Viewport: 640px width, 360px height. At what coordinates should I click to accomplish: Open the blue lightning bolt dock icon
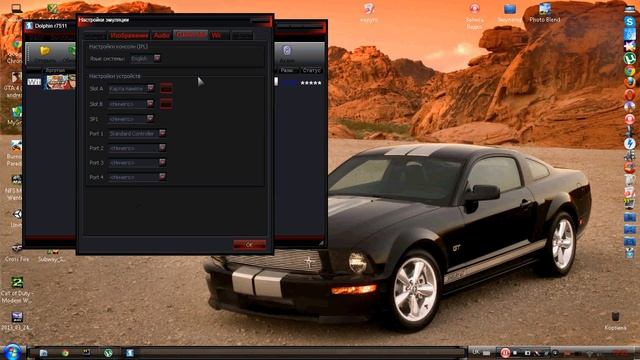click(x=630, y=143)
